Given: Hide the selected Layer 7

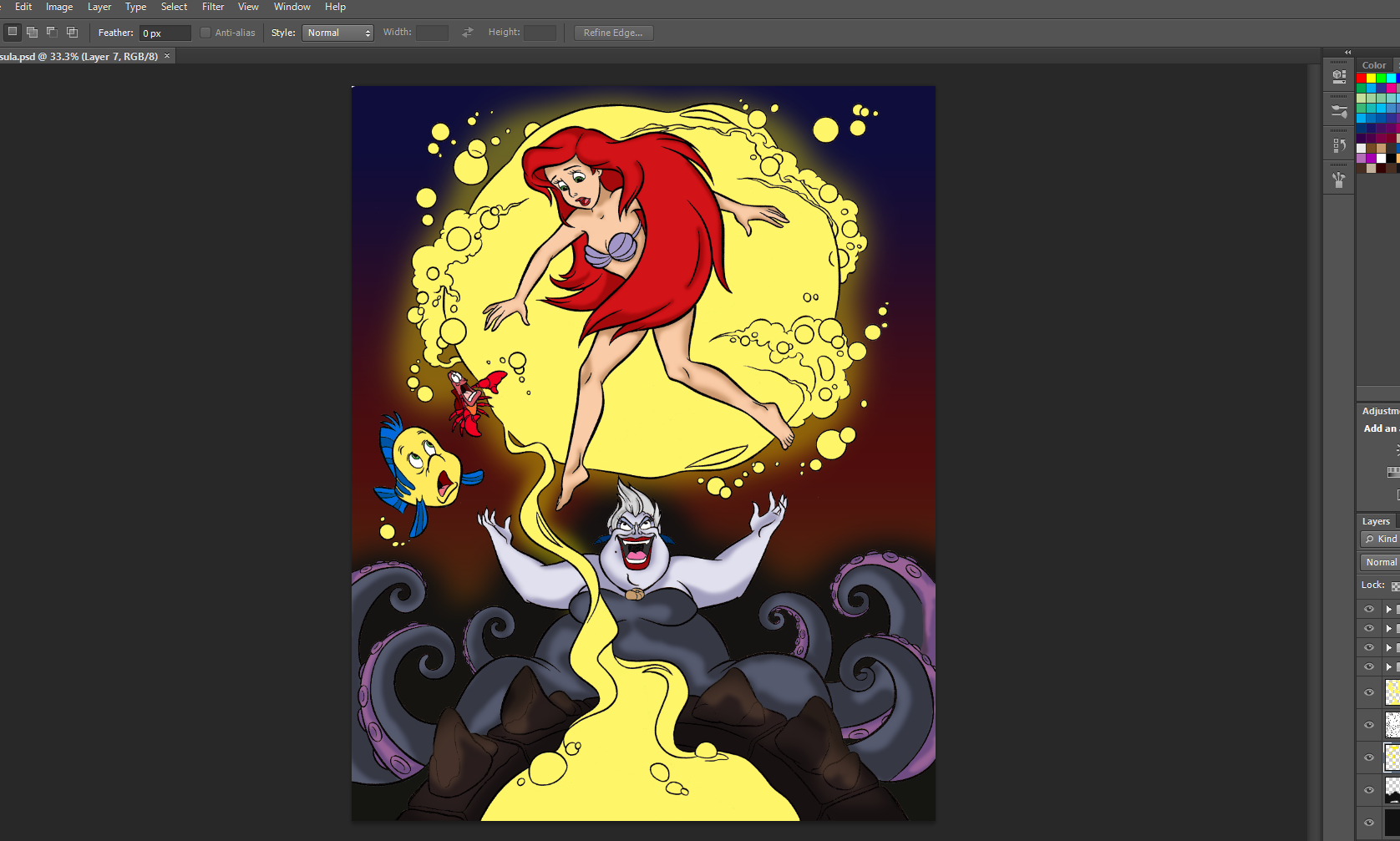Looking at the screenshot, I should click(1369, 757).
